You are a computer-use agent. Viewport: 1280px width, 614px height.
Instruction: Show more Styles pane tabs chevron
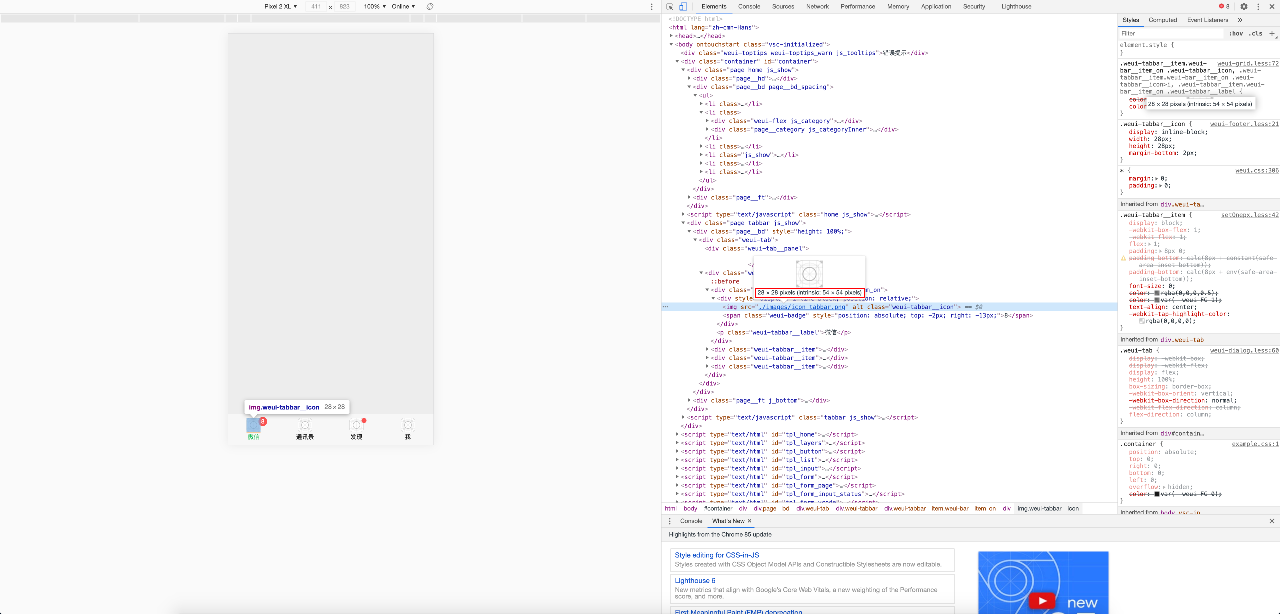click(x=1240, y=20)
